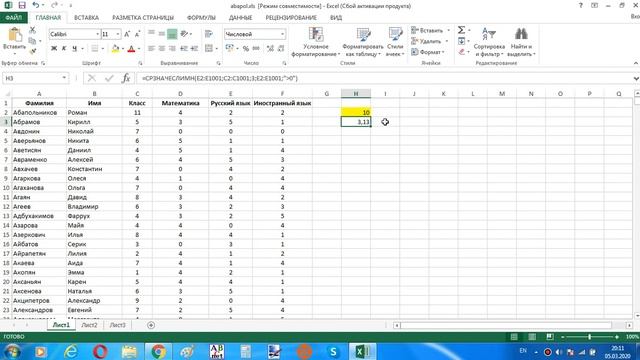The image size is (640, 360).
Task: Open the Name Box dropdown arrow
Action: pos(64,78)
